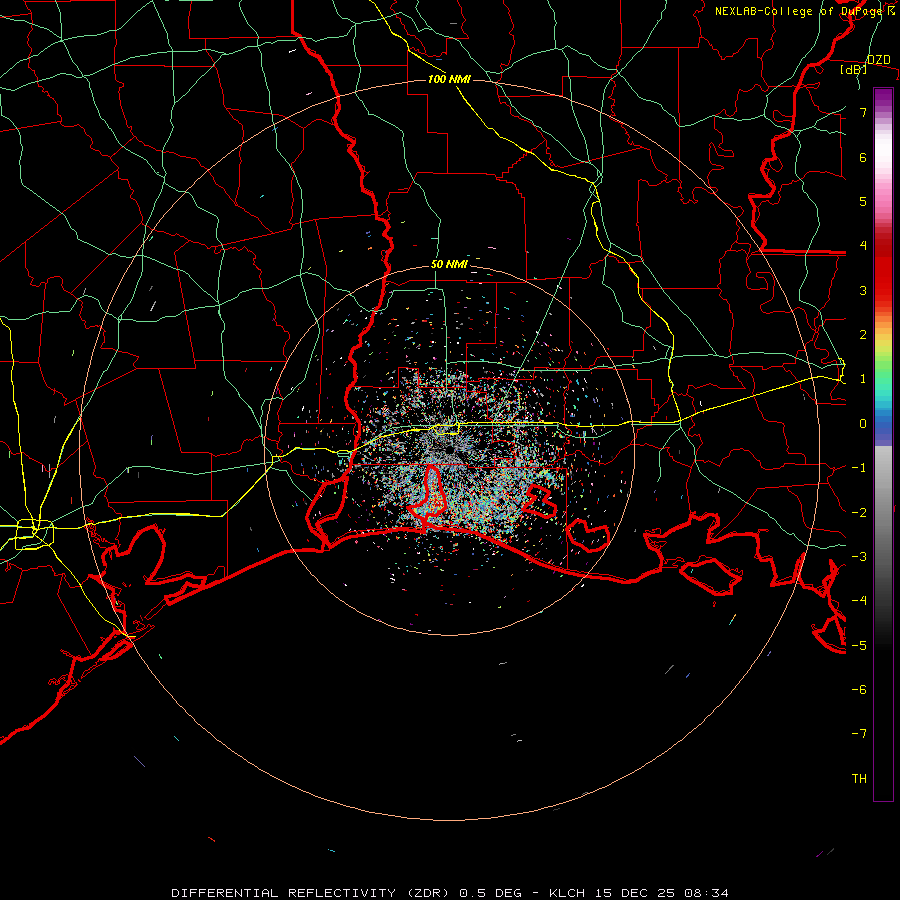900x900 pixels.
Task: Click the positive 7 value on color scale
Action: [x=863, y=112]
